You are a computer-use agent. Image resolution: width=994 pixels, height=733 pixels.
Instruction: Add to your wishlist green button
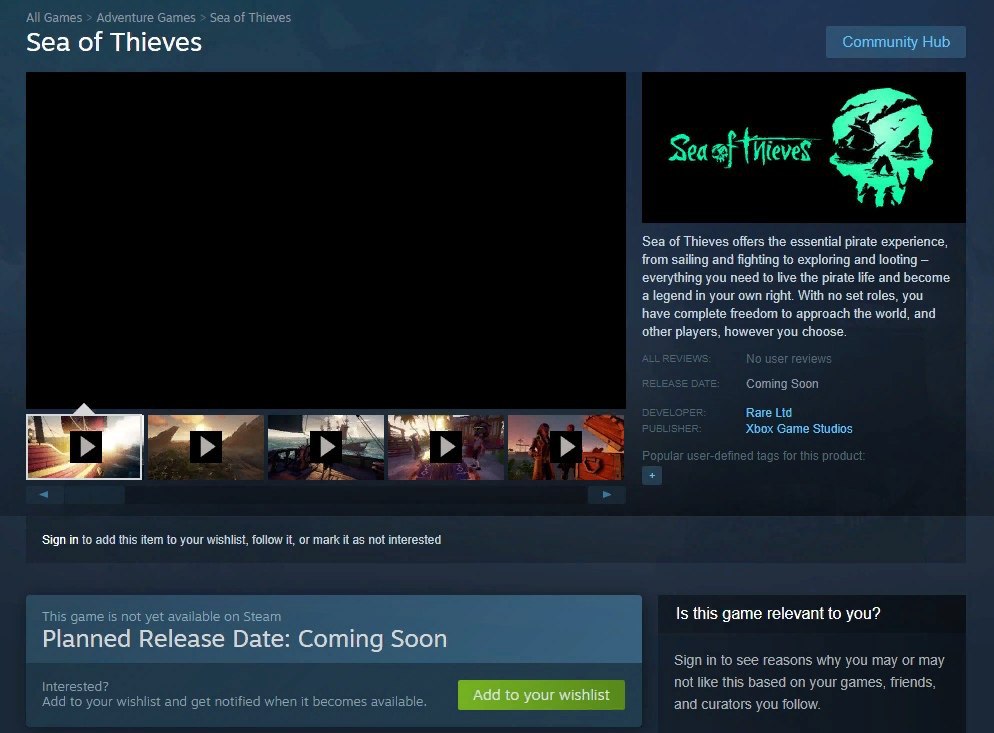541,695
